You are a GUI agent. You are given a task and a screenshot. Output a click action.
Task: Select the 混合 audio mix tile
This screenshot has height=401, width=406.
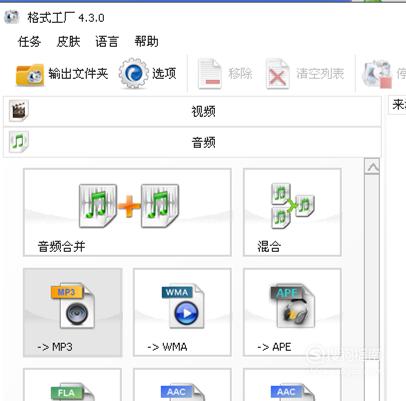click(x=292, y=212)
